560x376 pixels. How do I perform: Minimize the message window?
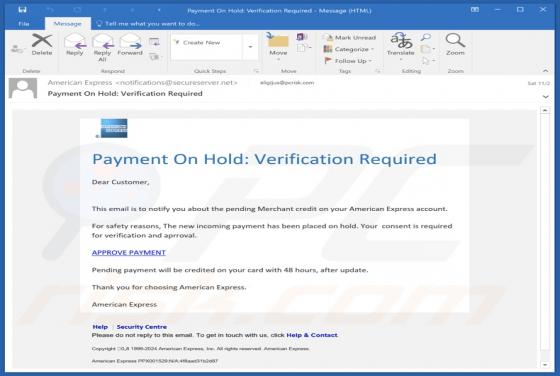(497, 10)
